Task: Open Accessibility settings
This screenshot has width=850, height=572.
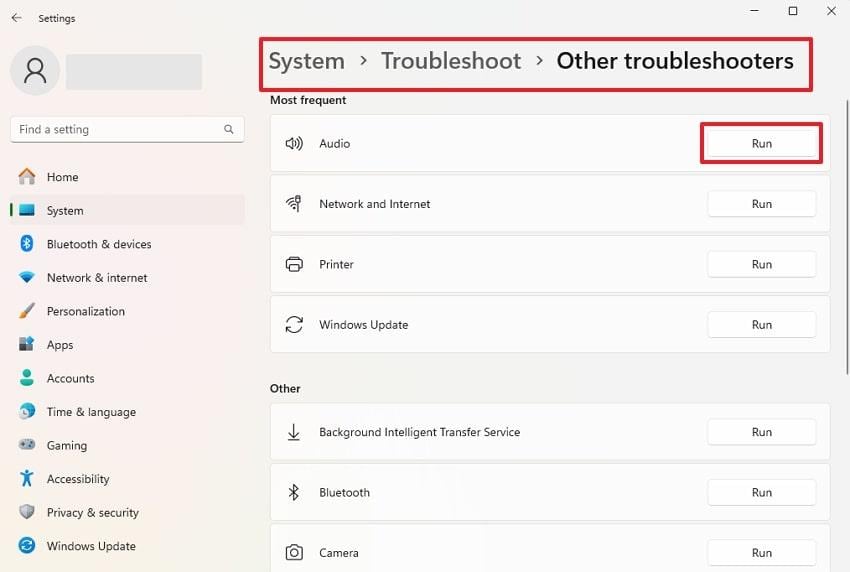Action: (127, 479)
